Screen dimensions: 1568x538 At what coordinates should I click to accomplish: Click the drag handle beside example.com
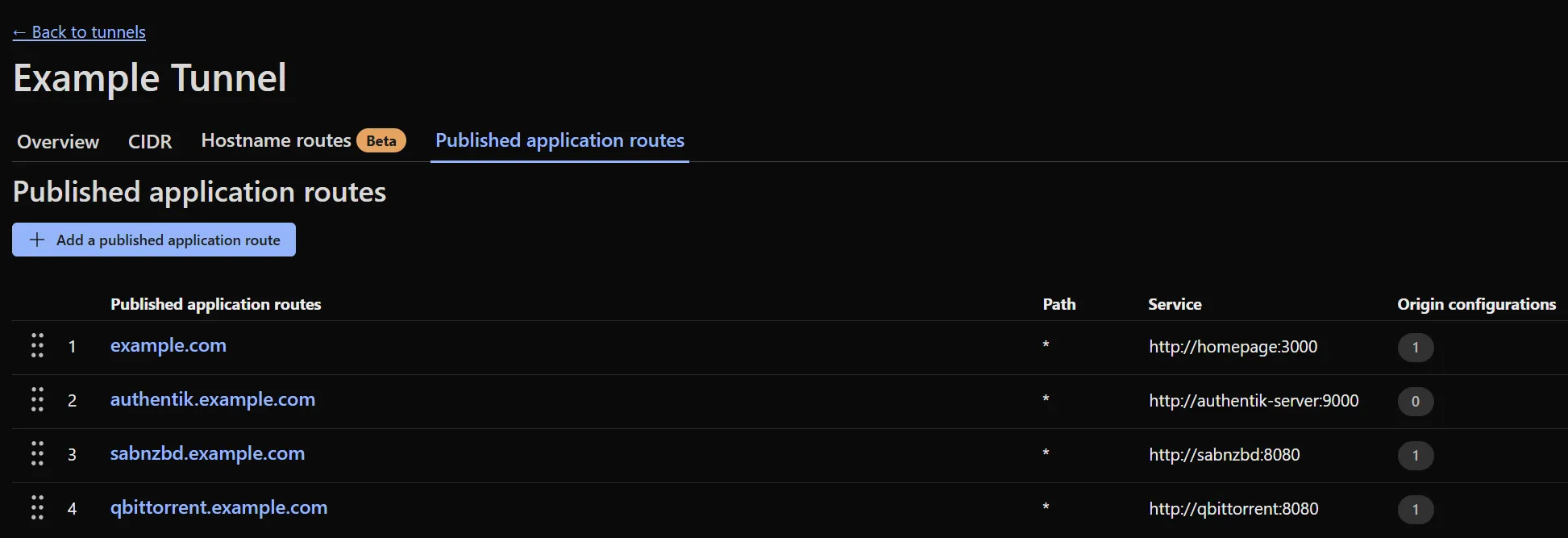pos(37,345)
